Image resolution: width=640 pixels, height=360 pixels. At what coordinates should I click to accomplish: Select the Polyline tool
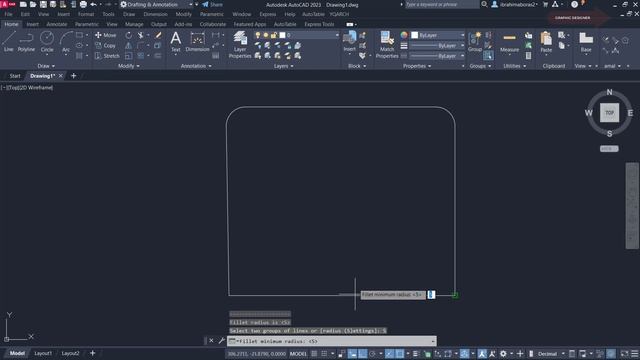(x=26, y=42)
